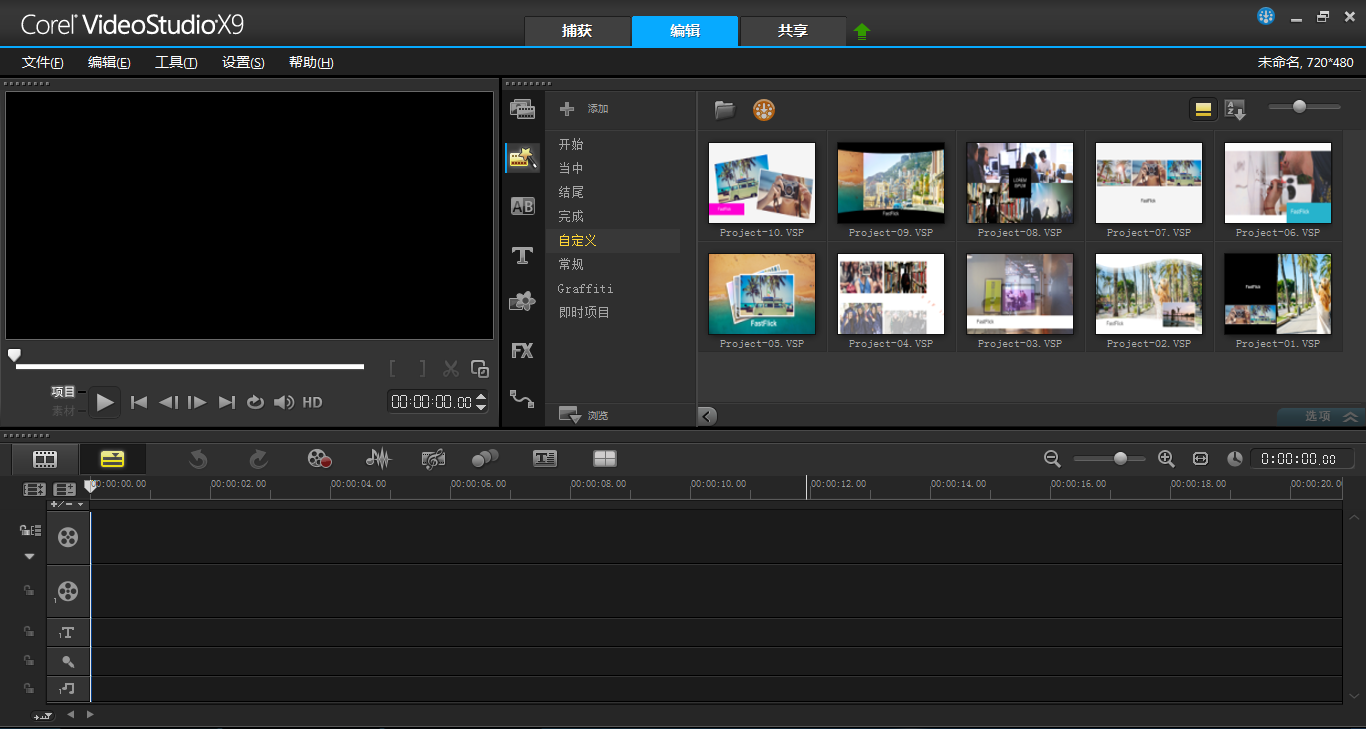
Task: Click the 浏览 browse button
Action: [x=584, y=415]
